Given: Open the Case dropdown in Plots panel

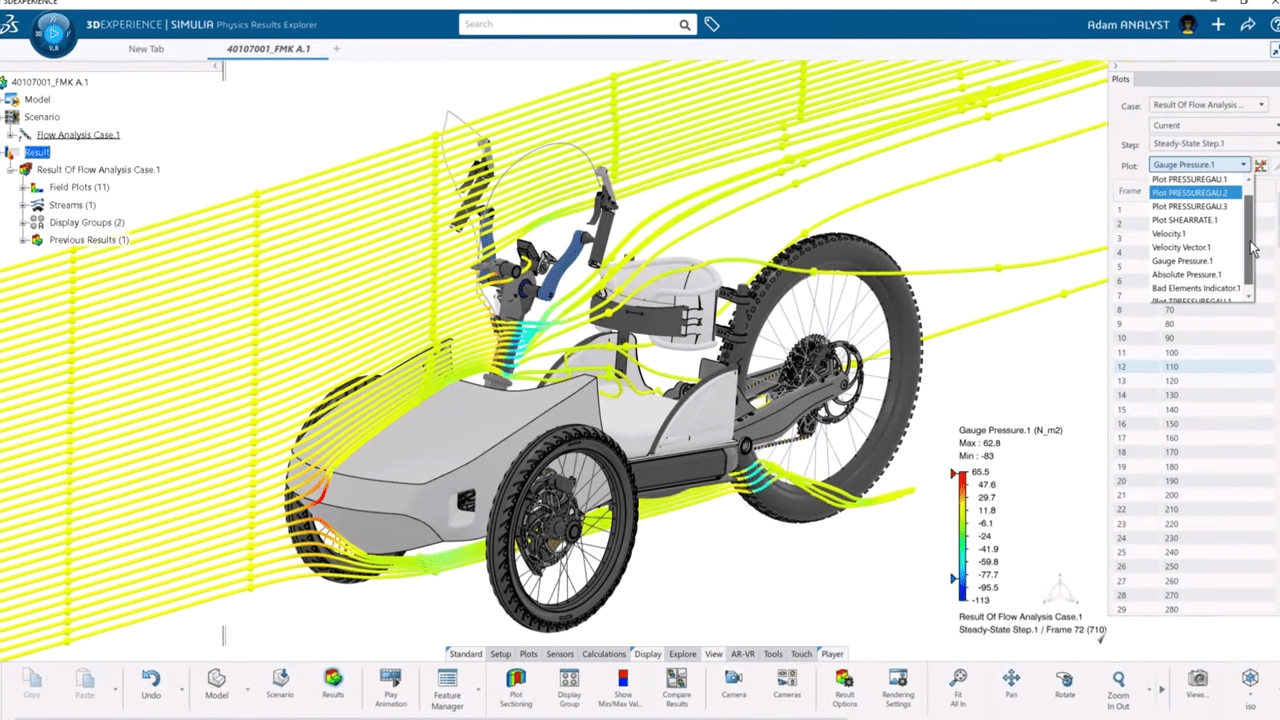Looking at the screenshot, I should coord(1208,105).
